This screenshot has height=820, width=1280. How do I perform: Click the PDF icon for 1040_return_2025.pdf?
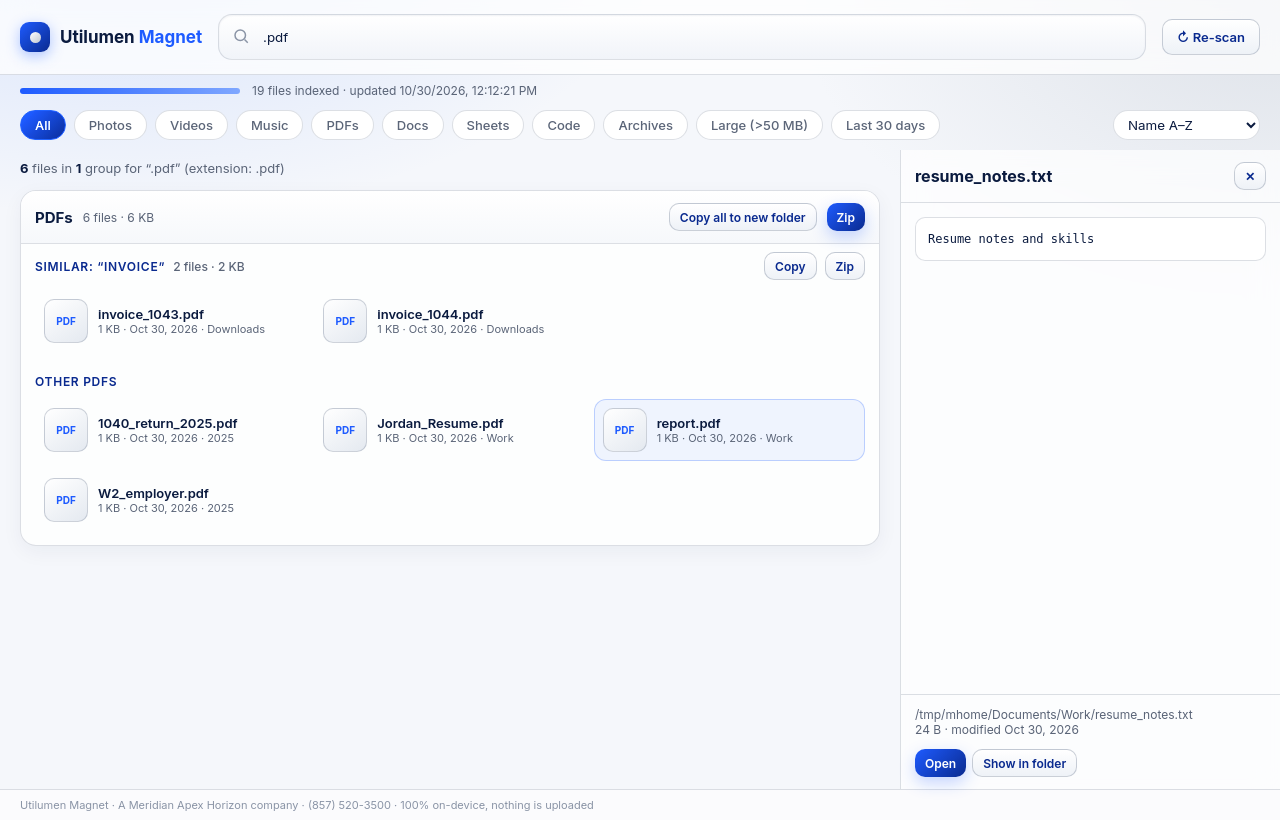click(x=66, y=430)
